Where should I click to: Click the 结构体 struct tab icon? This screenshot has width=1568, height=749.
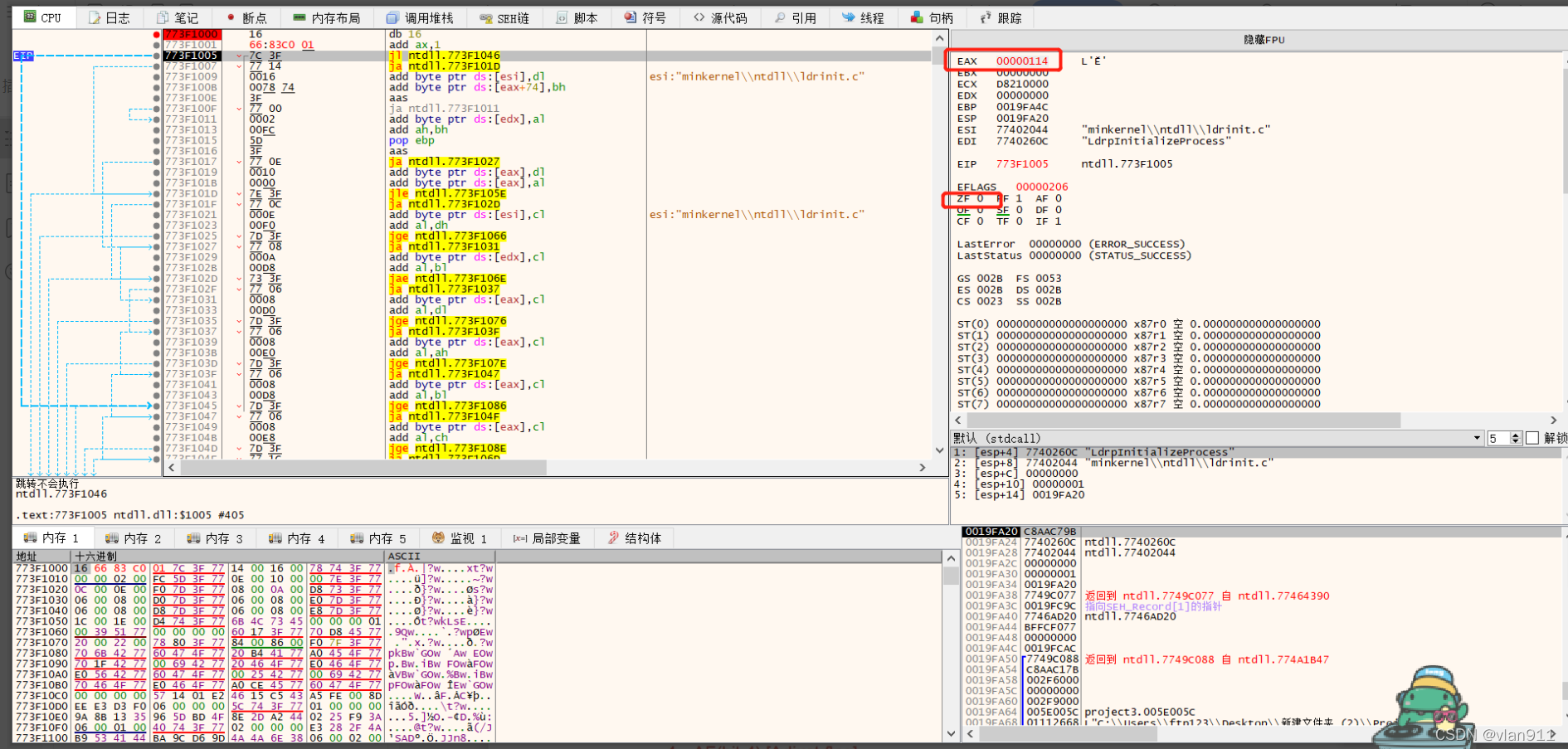pos(614,538)
